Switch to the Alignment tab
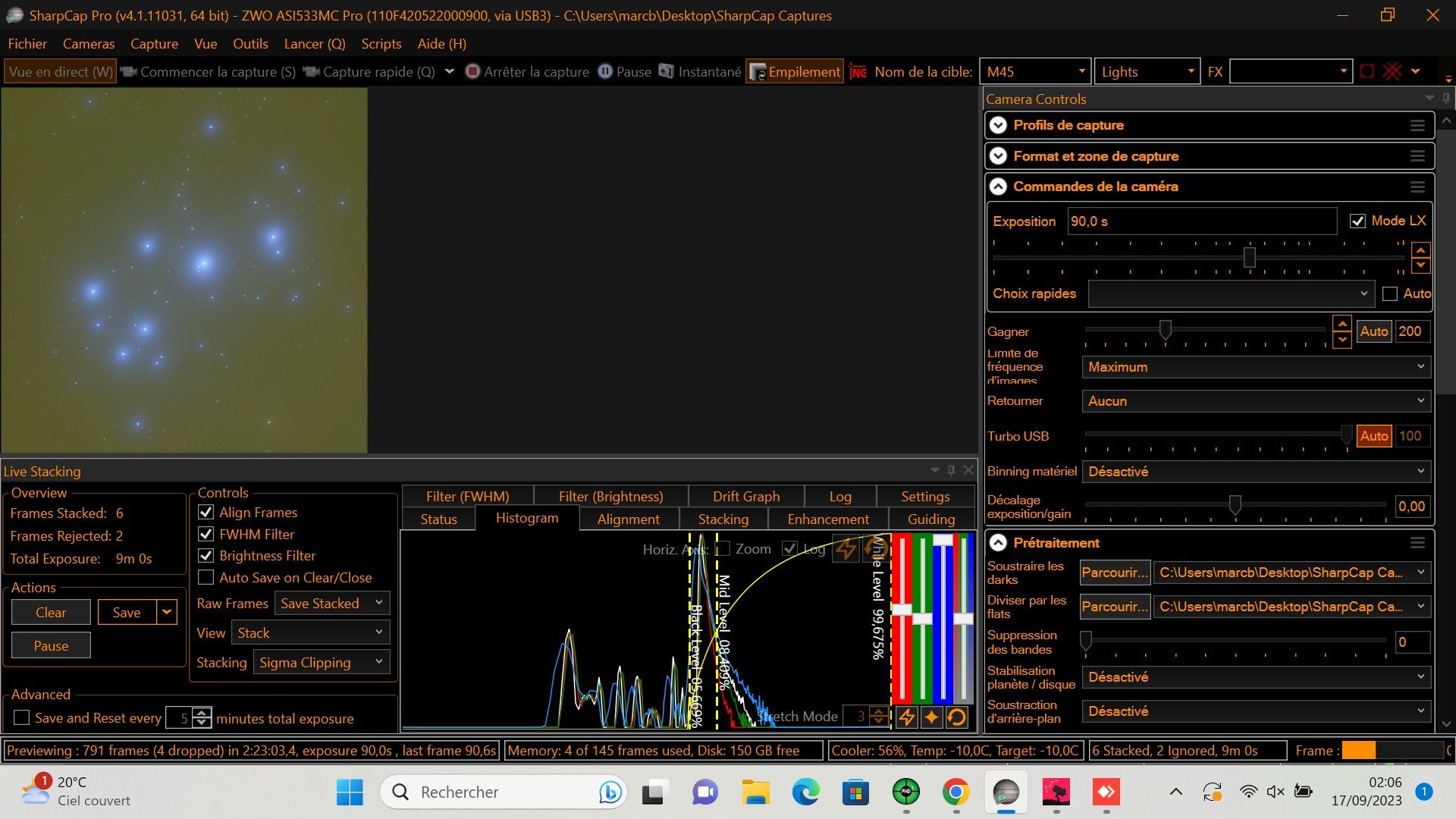 pos(628,519)
